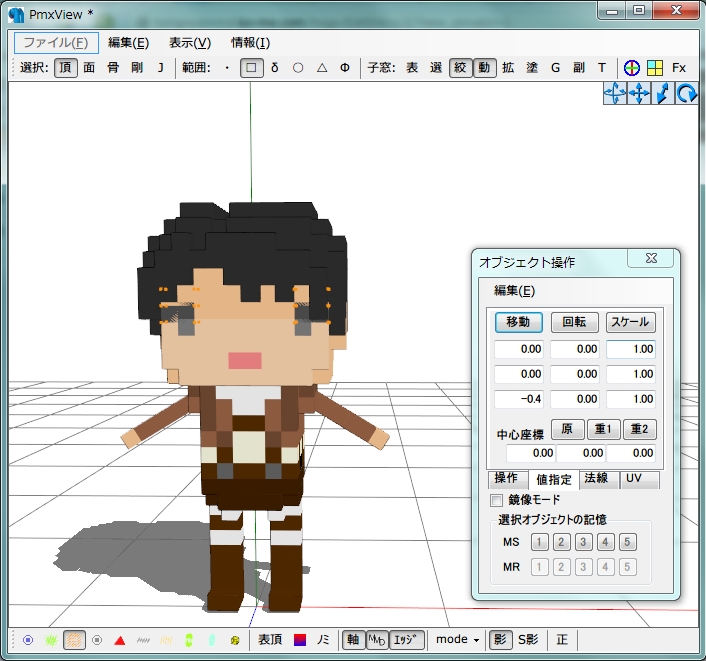Click the -0.4 move value field

(x=519, y=399)
